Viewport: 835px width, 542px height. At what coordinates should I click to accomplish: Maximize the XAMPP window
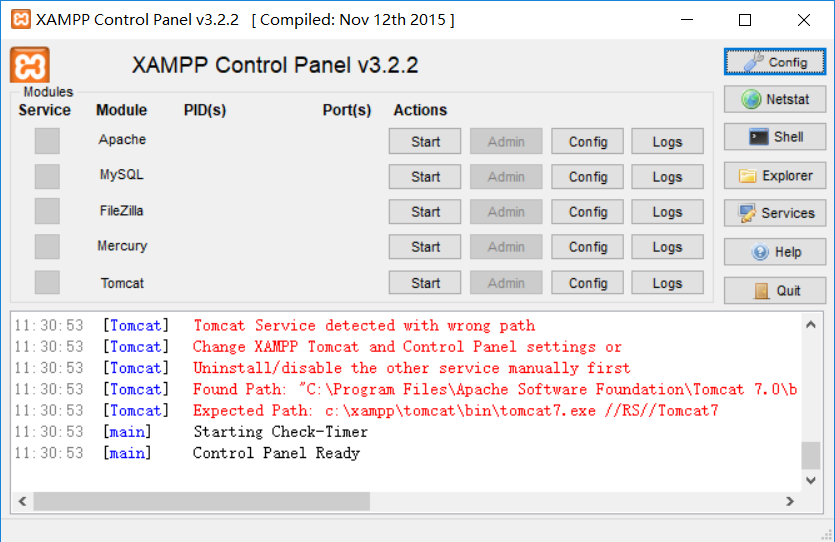[x=745, y=20]
